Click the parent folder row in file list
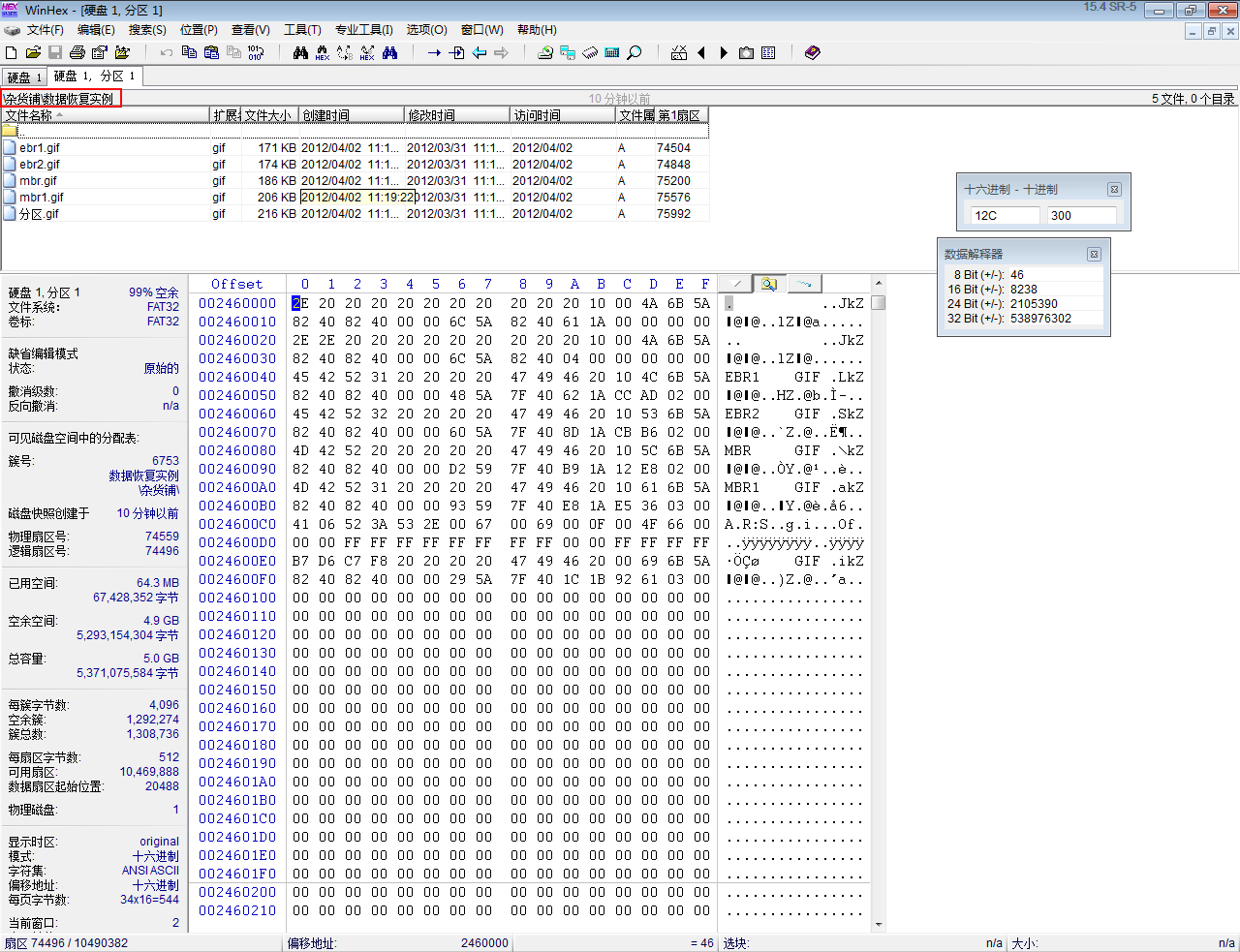 coord(355,132)
